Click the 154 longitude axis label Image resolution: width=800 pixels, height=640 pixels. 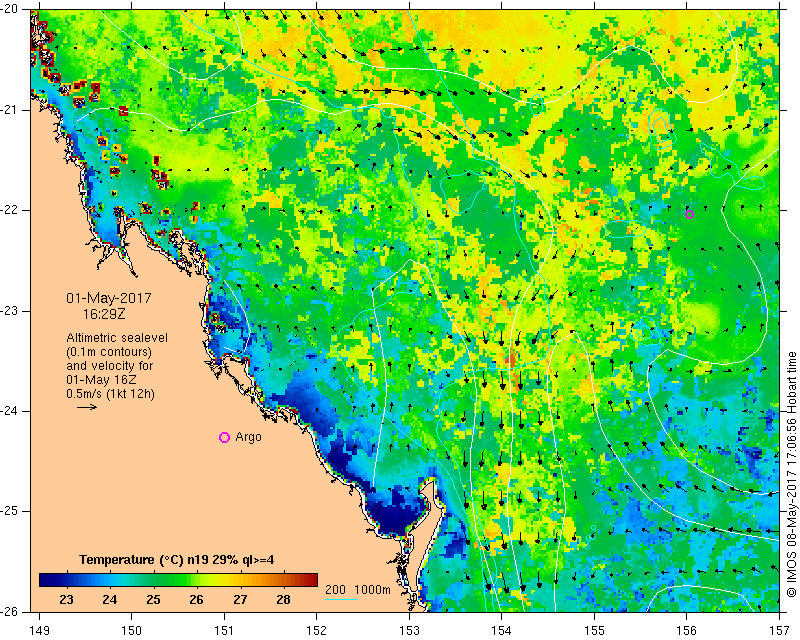[x=502, y=630]
